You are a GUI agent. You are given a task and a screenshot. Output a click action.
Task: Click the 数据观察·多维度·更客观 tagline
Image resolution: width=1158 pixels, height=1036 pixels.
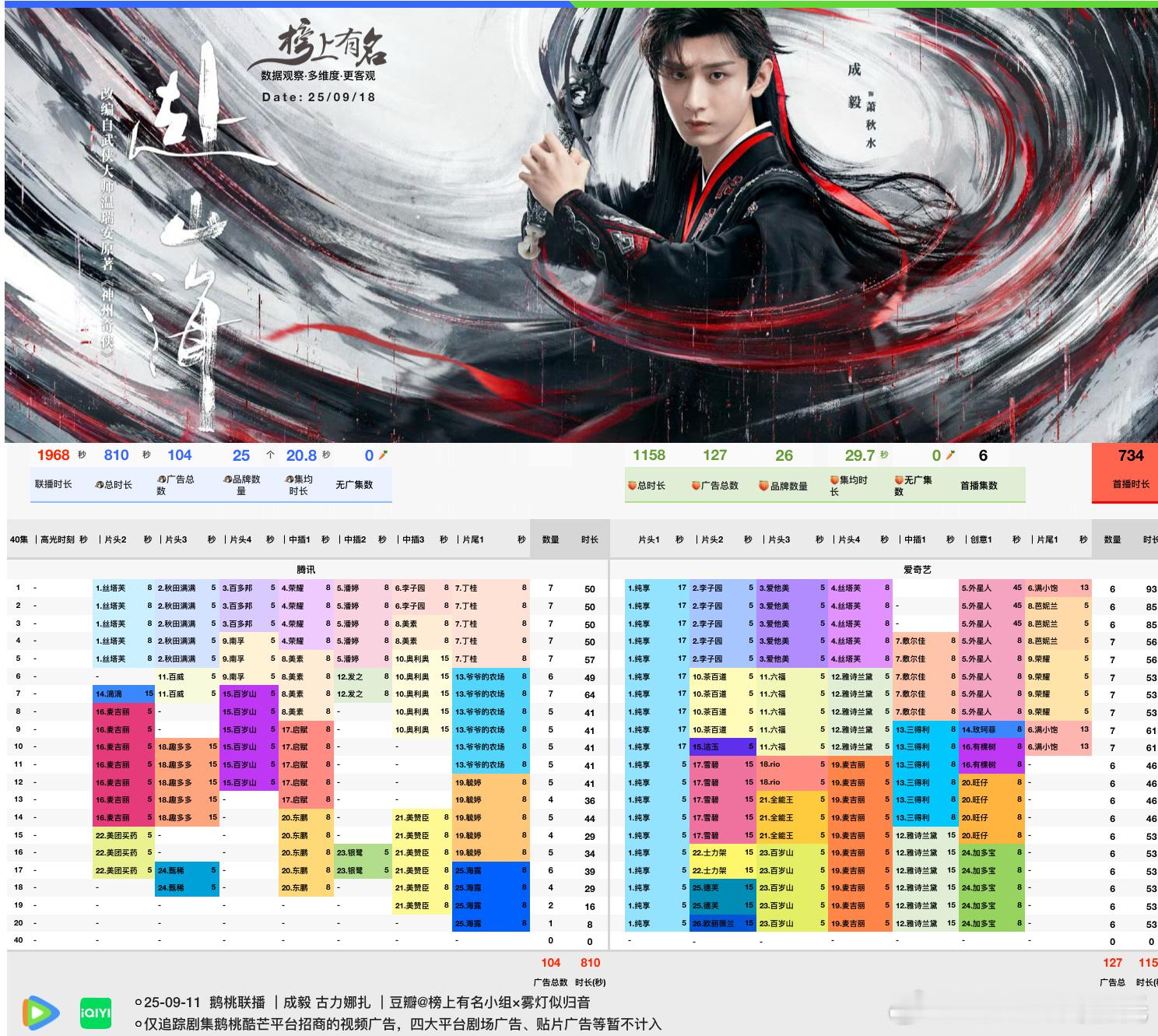point(318,76)
